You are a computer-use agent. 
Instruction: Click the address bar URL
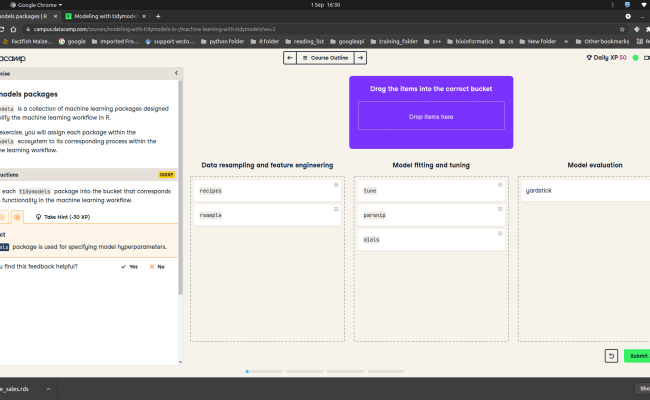(x=154, y=29)
